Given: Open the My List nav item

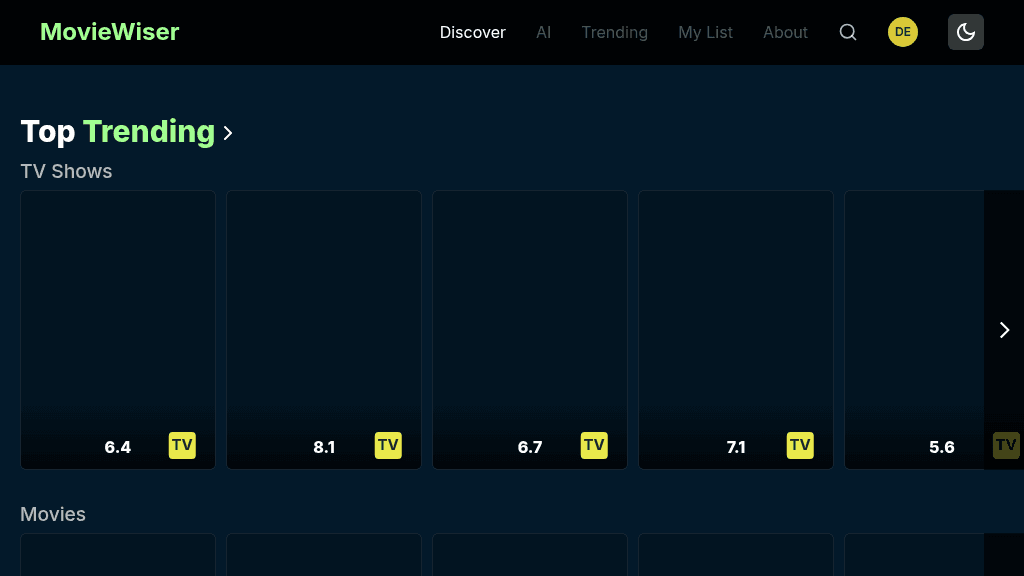Looking at the screenshot, I should pyautogui.click(x=705, y=32).
